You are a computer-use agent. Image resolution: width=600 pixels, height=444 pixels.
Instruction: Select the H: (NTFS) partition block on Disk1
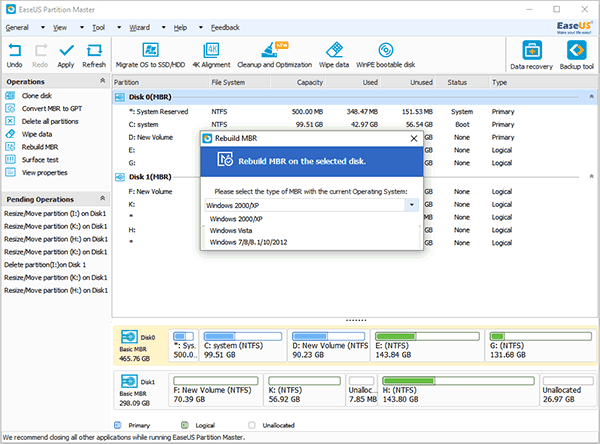(458, 390)
